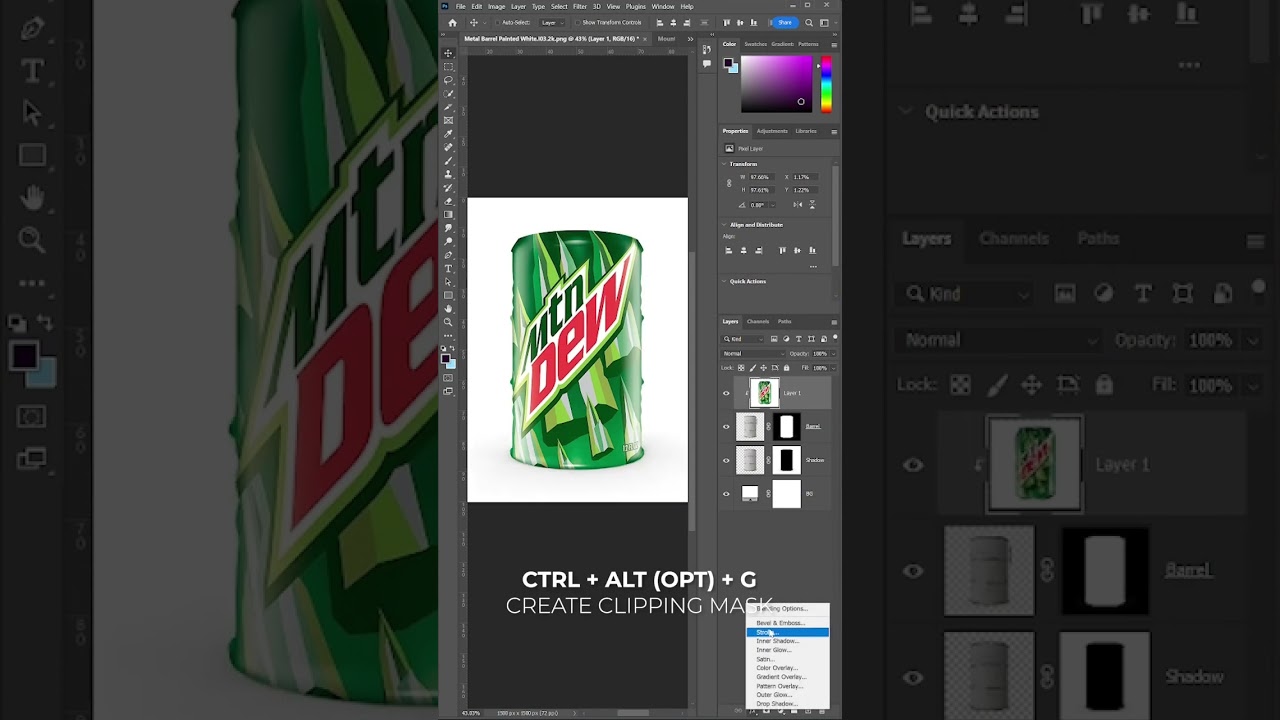Open the Comments panel icon
The height and width of the screenshot is (720, 1280).
tap(706, 63)
